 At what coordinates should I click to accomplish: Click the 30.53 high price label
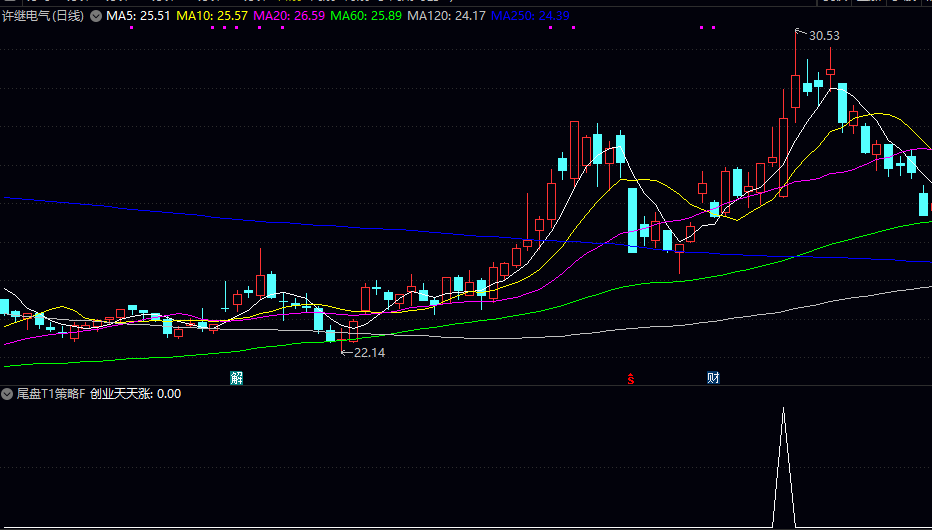click(824, 36)
